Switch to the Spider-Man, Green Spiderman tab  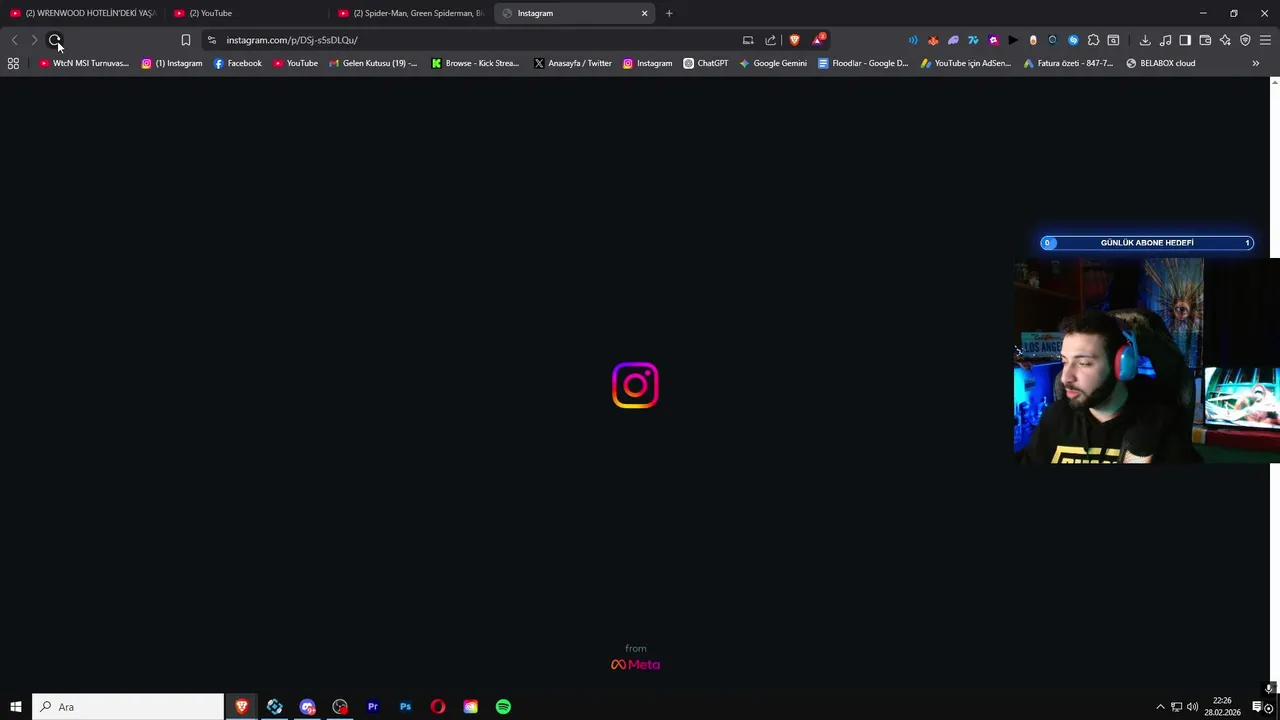pyautogui.click(x=411, y=13)
